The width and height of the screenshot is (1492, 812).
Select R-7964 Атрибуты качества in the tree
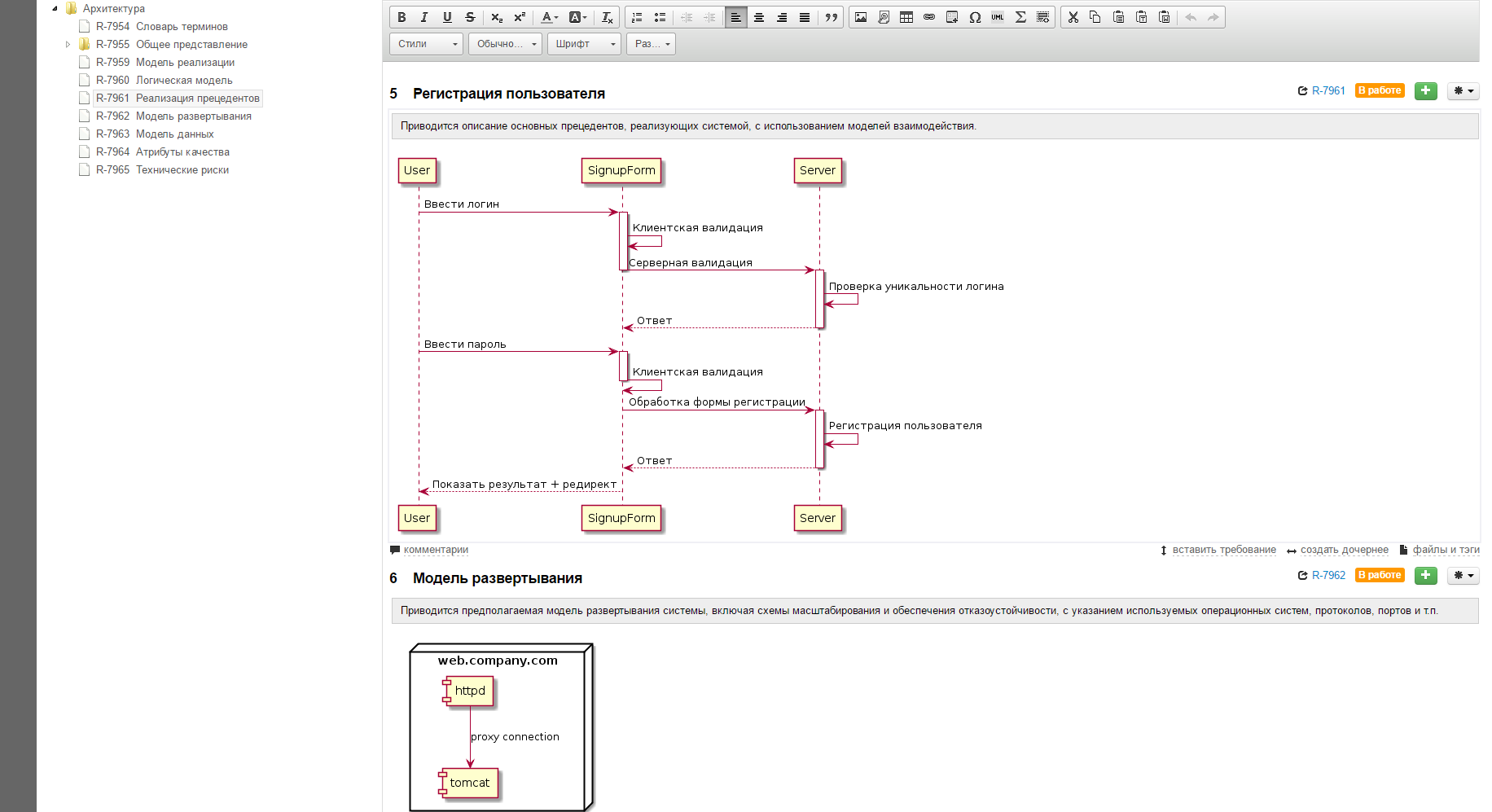coord(163,152)
